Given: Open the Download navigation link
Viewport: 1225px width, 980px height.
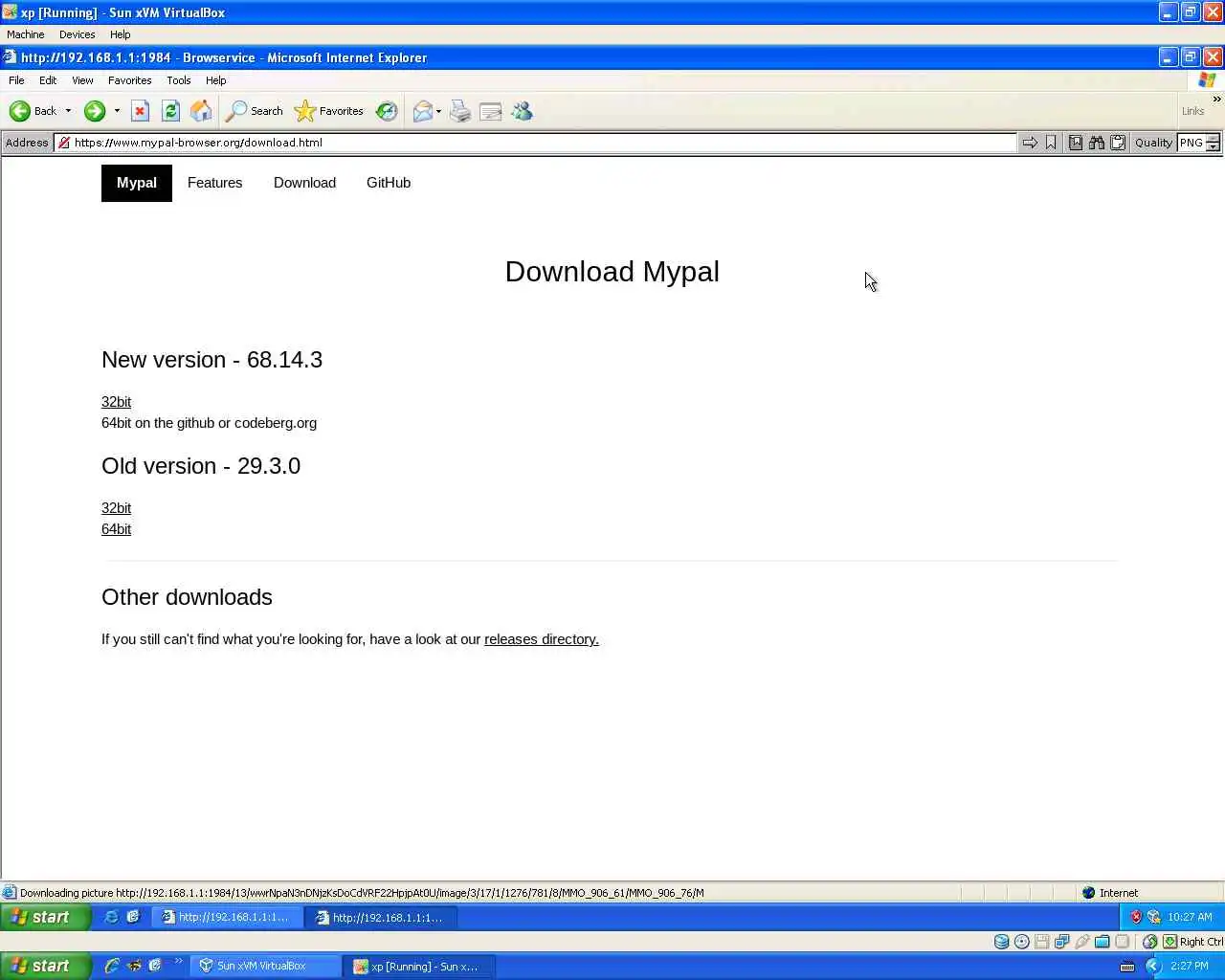Looking at the screenshot, I should point(304,183).
